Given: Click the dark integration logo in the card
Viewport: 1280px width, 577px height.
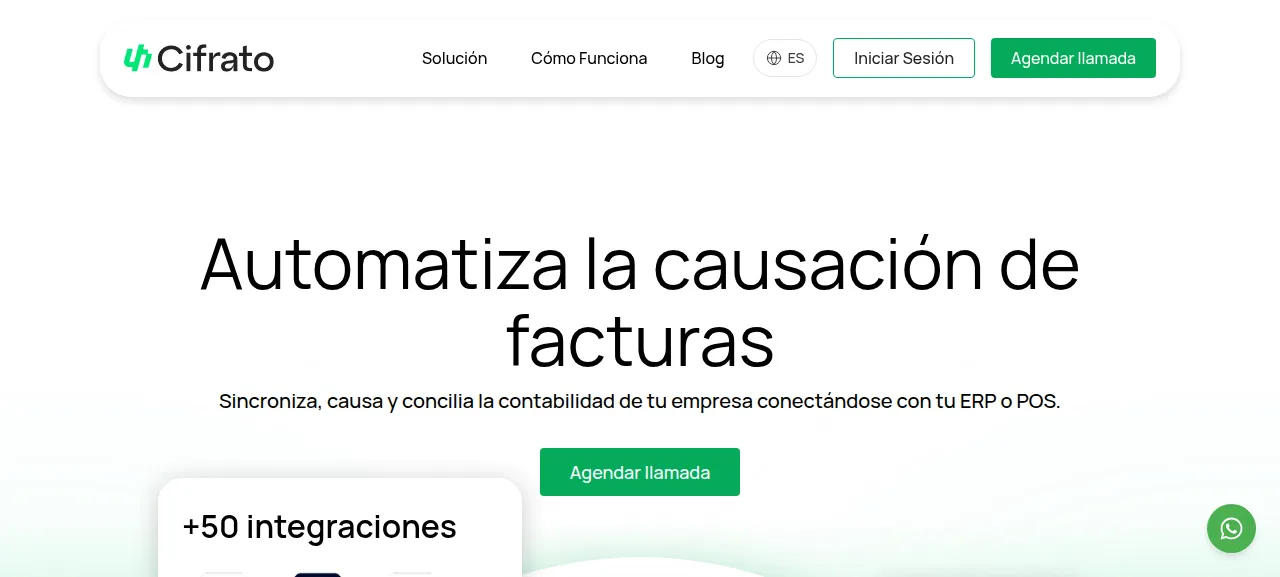Looking at the screenshot, I should (317, 574).
